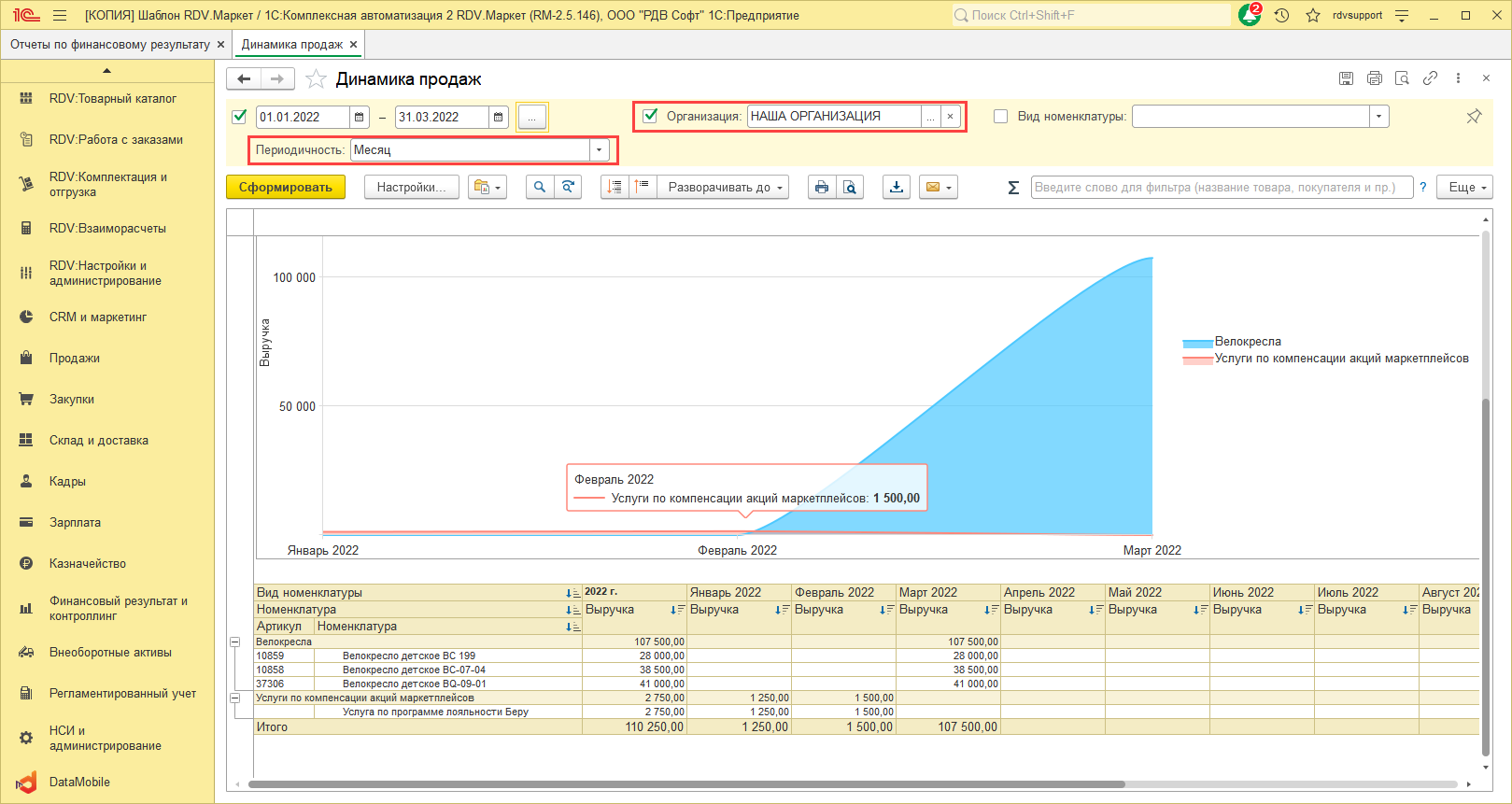Image resolution: width=1512 pixels, height=804 pixels.
Task: Open calendar picker for start date 01.01.2022
Action: [x=360, y=118]
